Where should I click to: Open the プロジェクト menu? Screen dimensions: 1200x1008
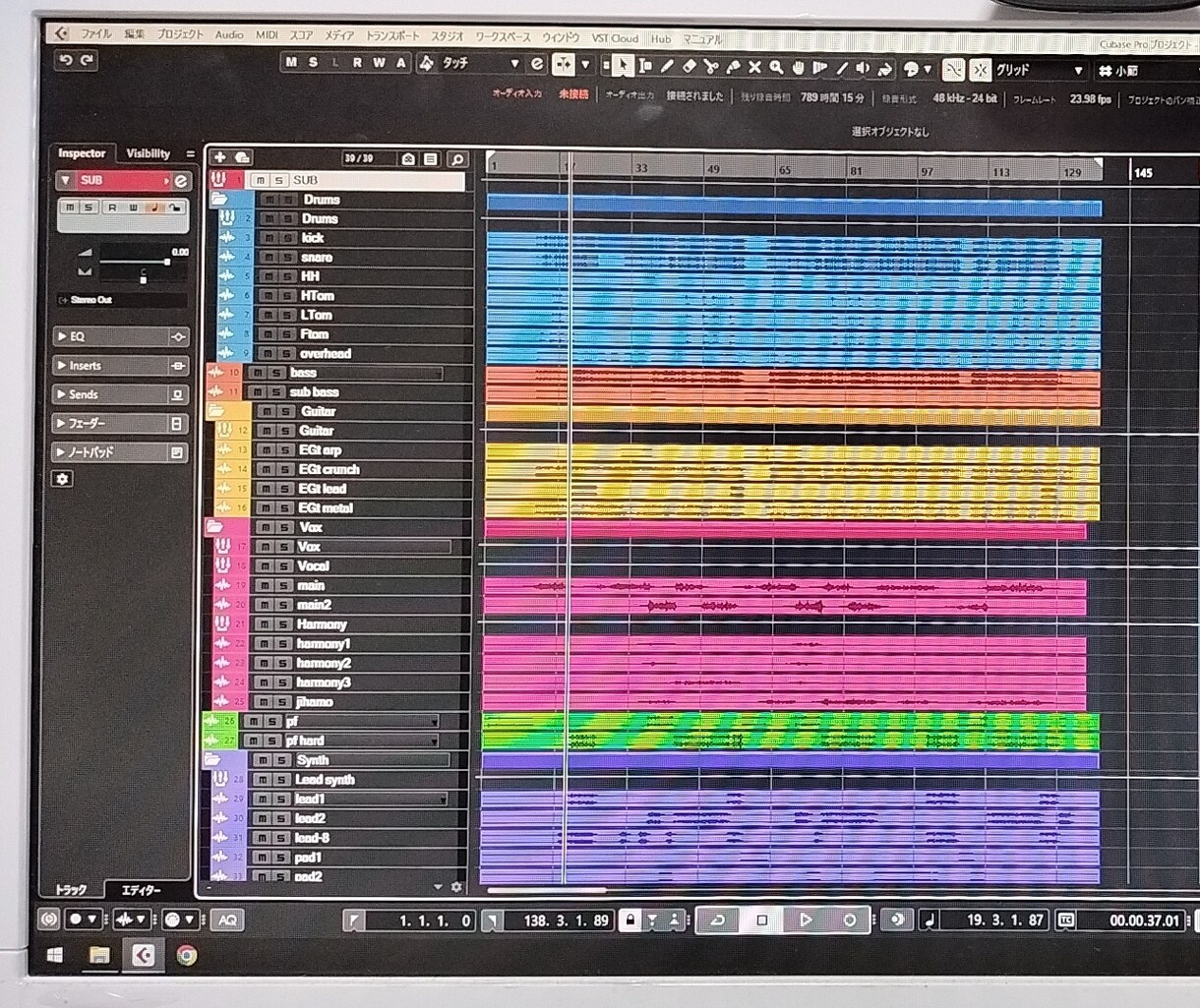pos(180,34)
